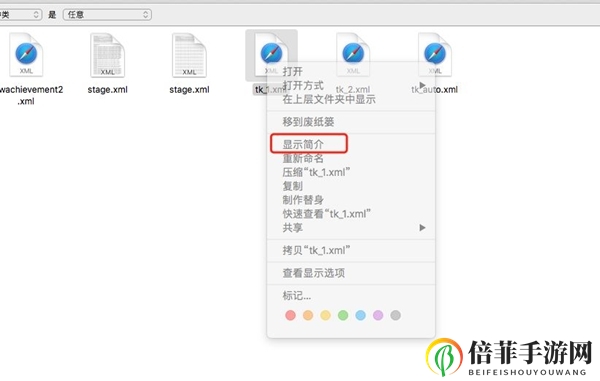Choose 制作替身 from the context menu

tap(303, 200)
